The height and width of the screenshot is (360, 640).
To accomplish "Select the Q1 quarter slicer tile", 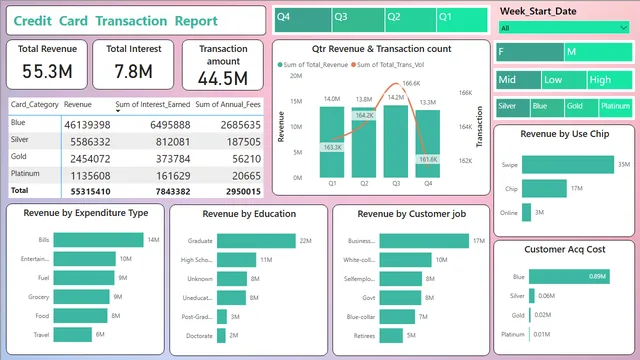I will (462, 20).
